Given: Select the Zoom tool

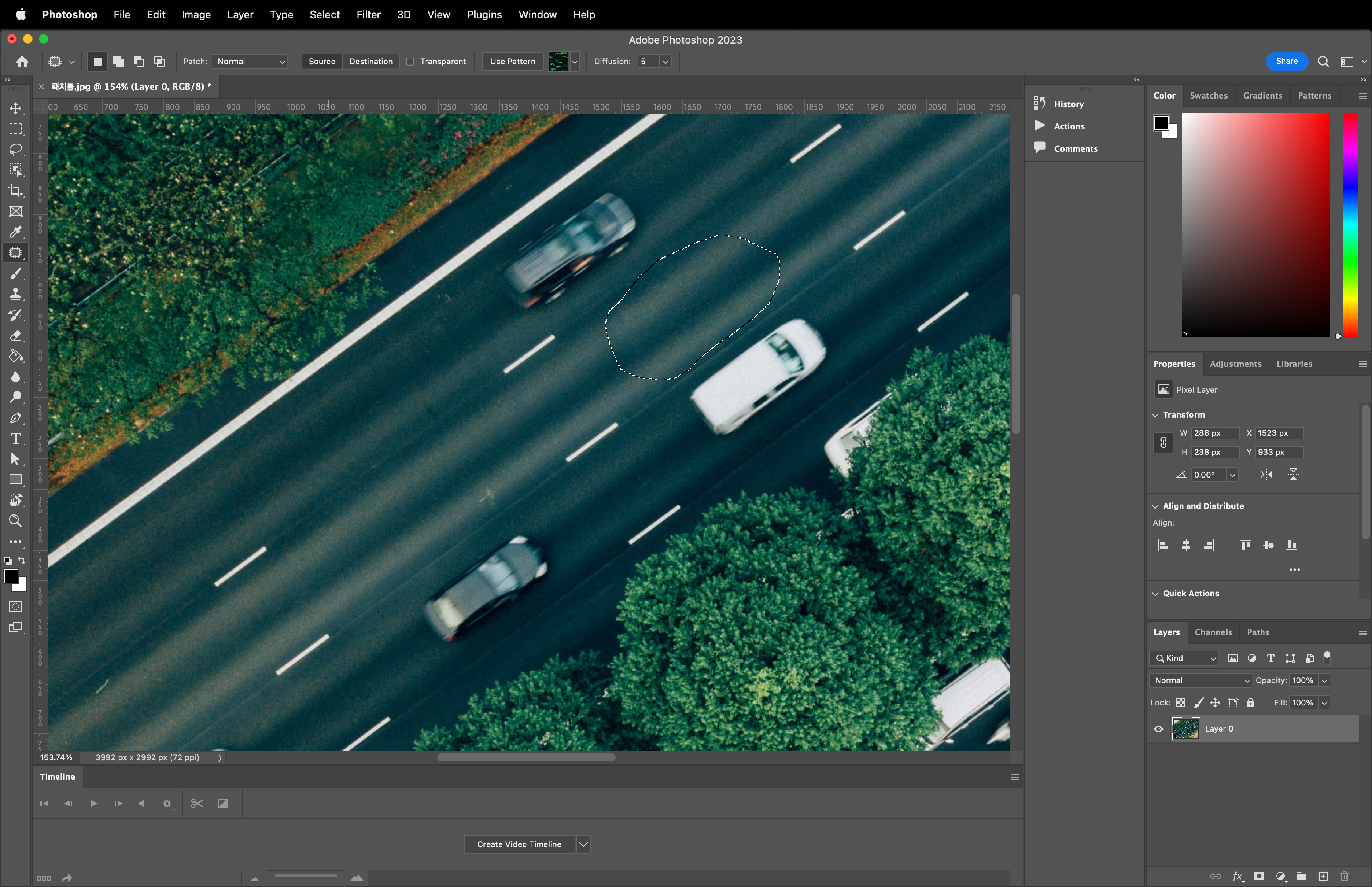Looking at the screenshot, I should point(16,521).
